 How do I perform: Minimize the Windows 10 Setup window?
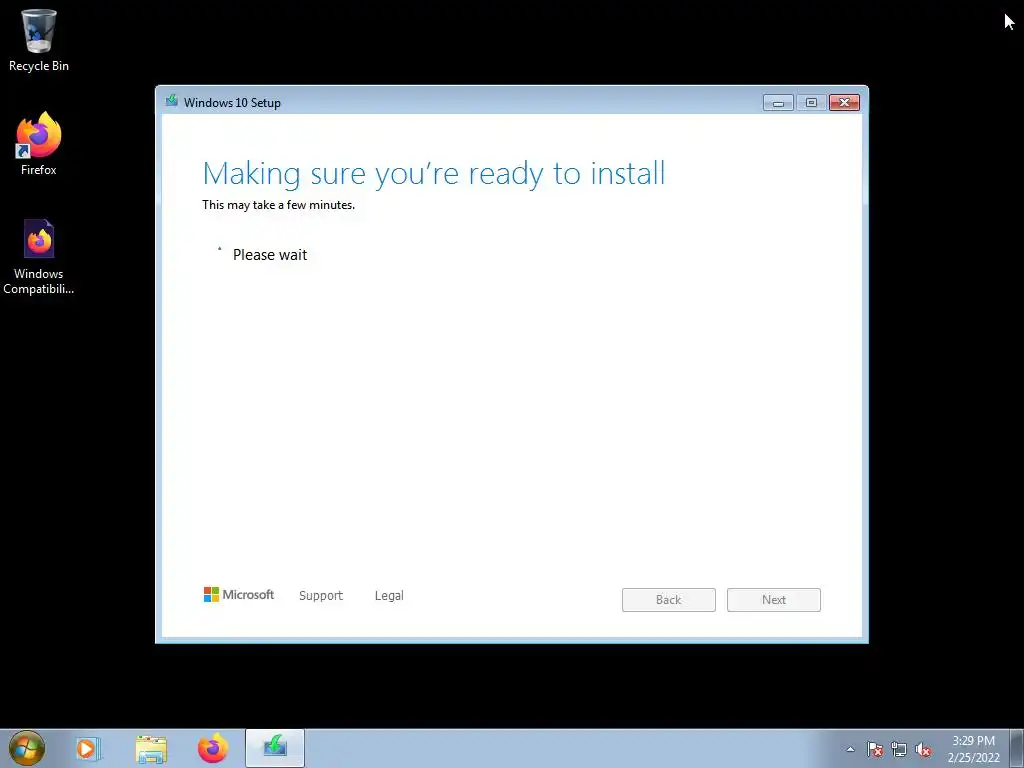point(778,103)
